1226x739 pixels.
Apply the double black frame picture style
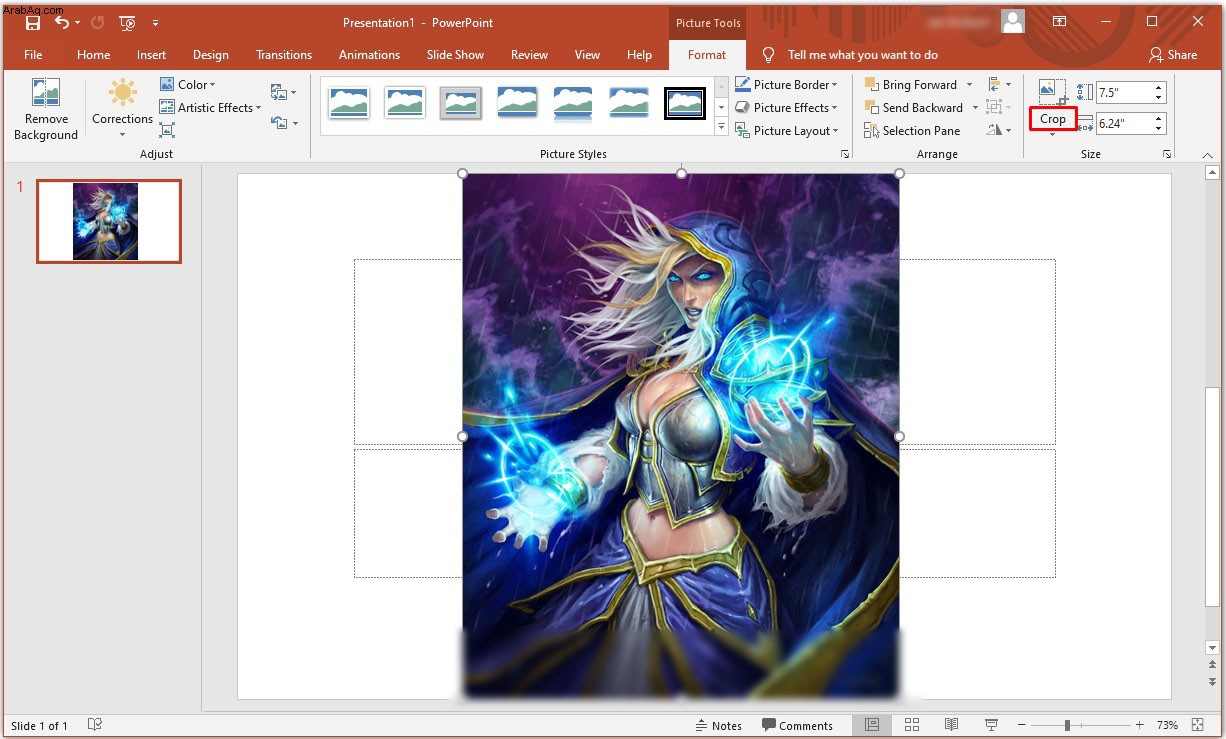click(685, 102)
